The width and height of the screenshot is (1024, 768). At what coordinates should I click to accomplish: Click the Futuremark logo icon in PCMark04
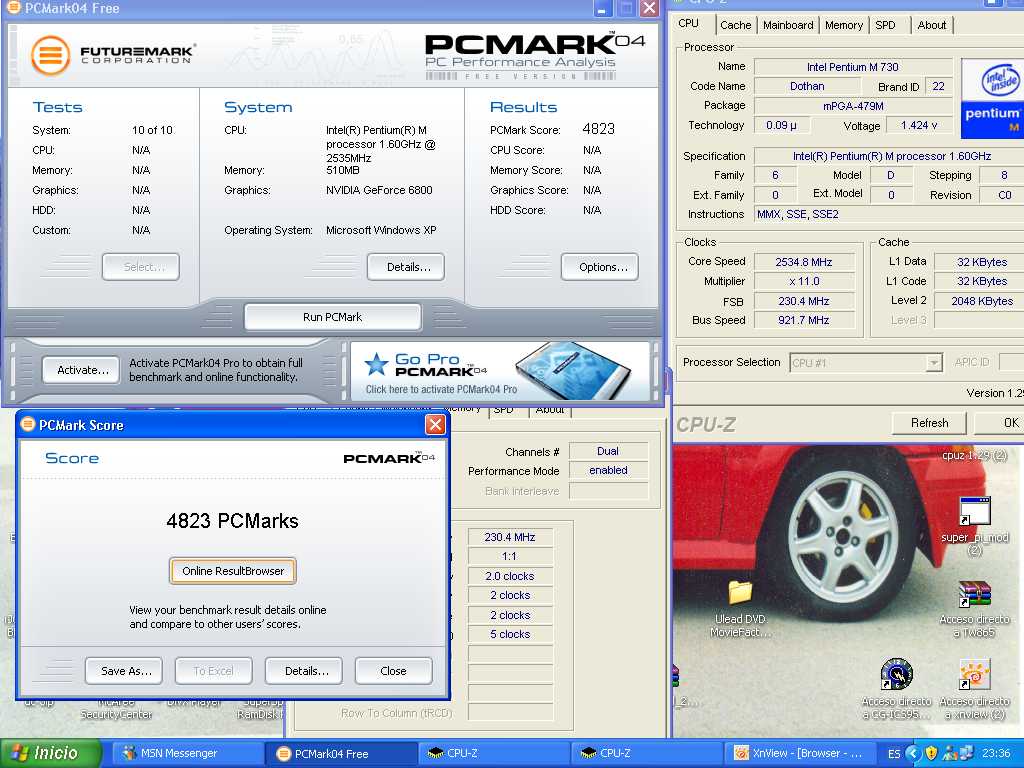50,56
